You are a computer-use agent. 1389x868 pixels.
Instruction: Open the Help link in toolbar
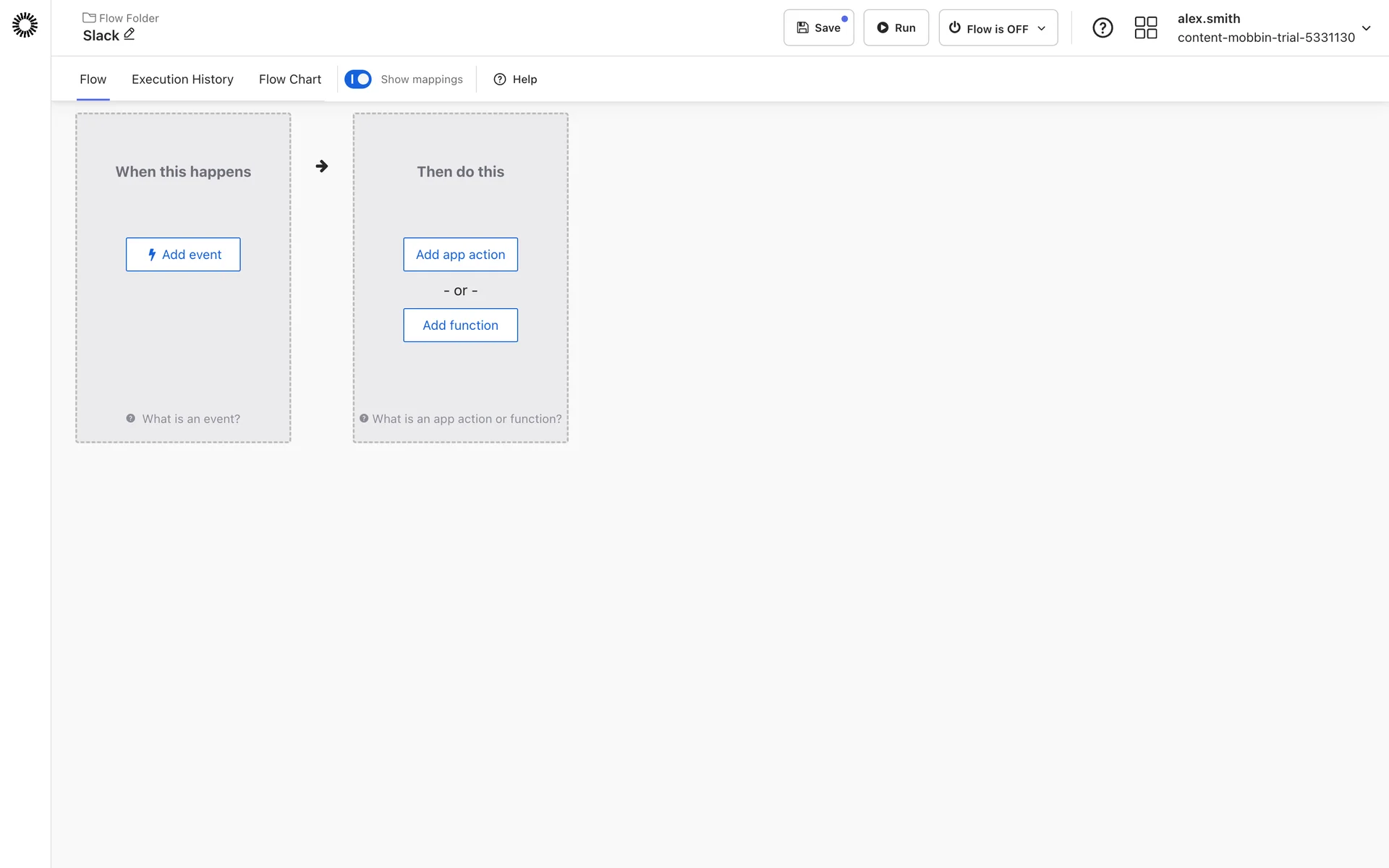point(515,79)
